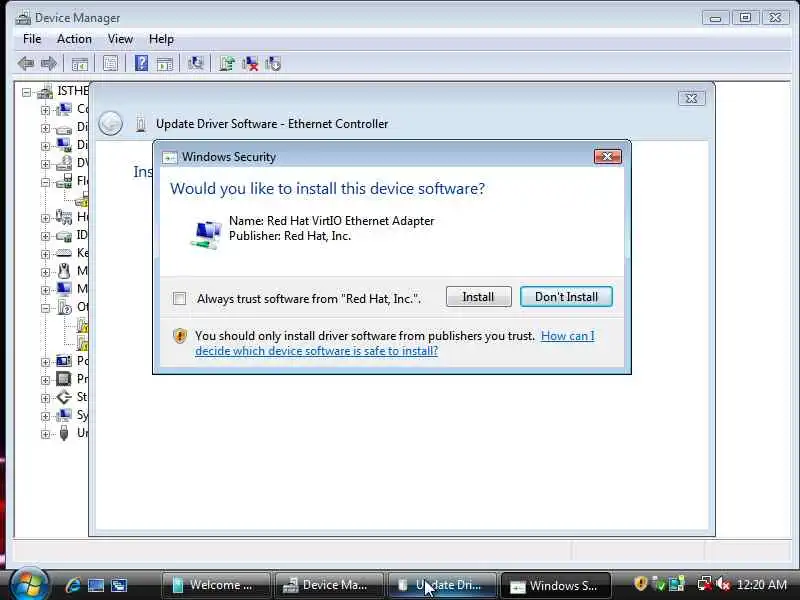Switch to Windows Security taskbar button
This screenshot has width=800, height=600.
tap(556, 585)
